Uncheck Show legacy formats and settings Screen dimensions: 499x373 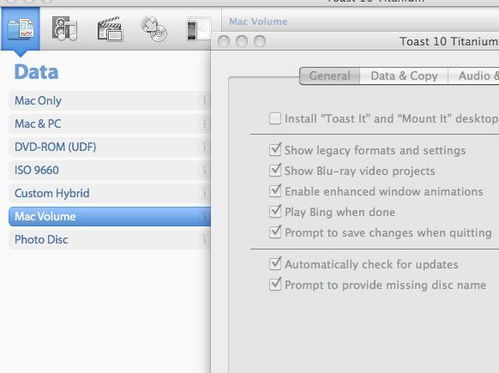[275, 150]
